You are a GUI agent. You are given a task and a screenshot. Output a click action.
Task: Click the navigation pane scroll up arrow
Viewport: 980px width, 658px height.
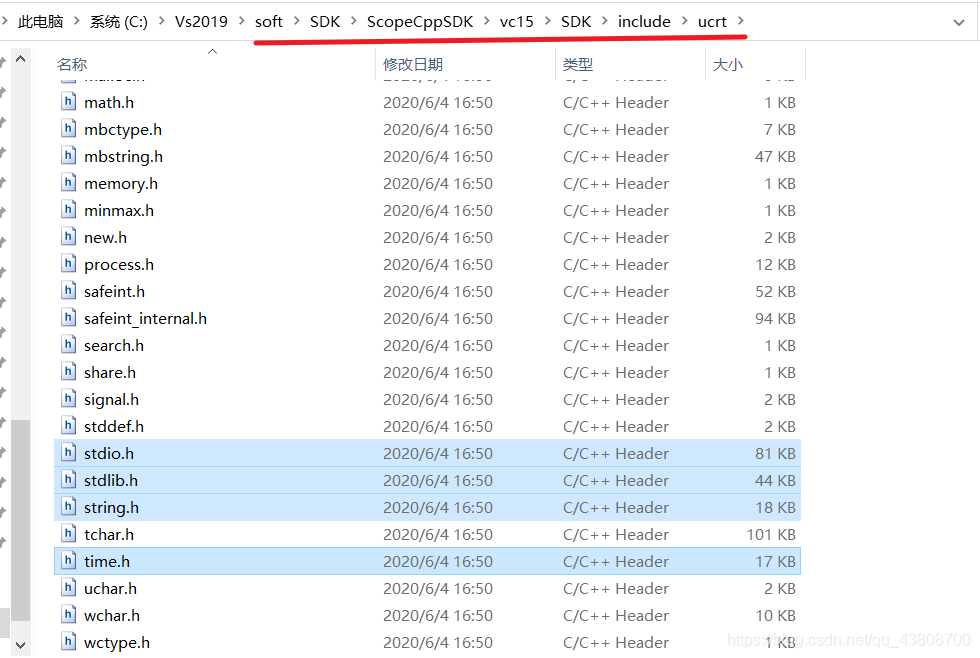point(20,59)
